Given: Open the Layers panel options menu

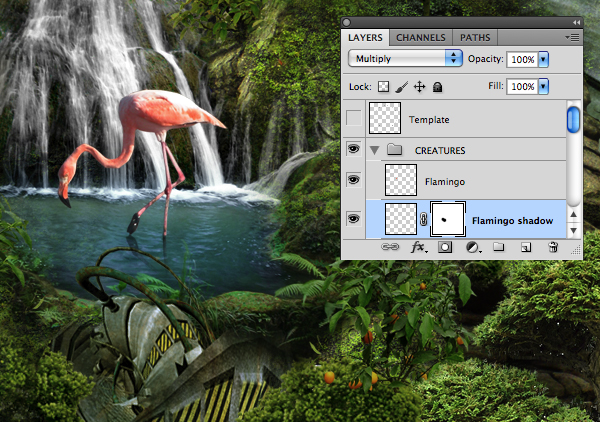Looking at the screenshot, I should 572,37.
